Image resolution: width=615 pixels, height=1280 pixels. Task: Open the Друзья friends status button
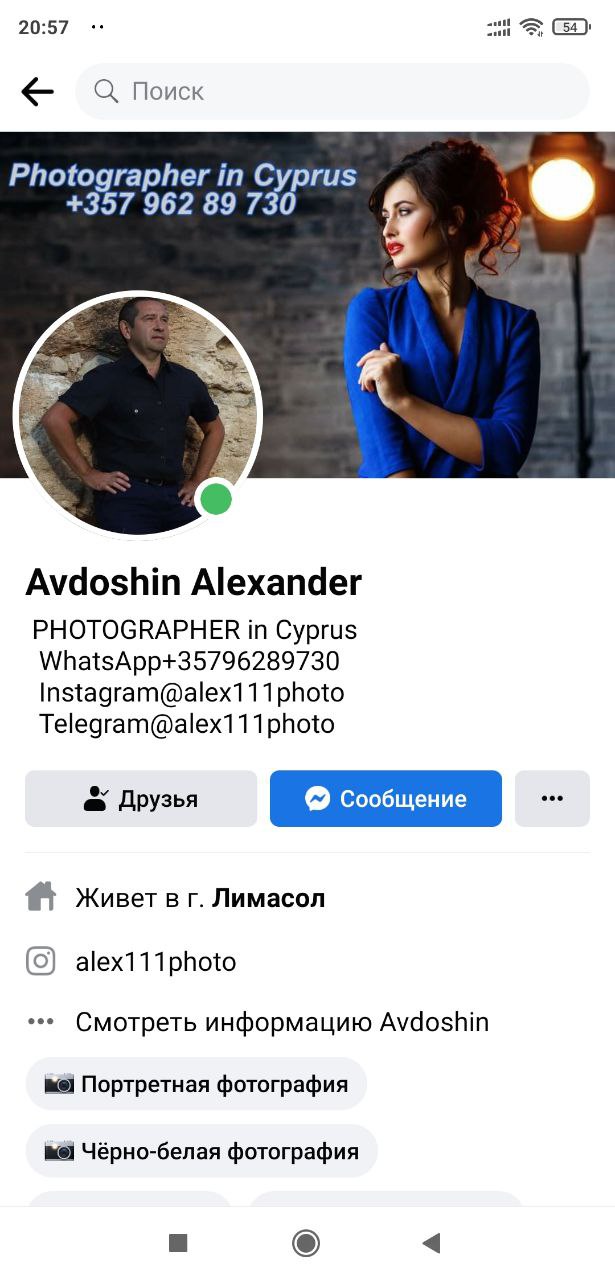coord(141,798)
